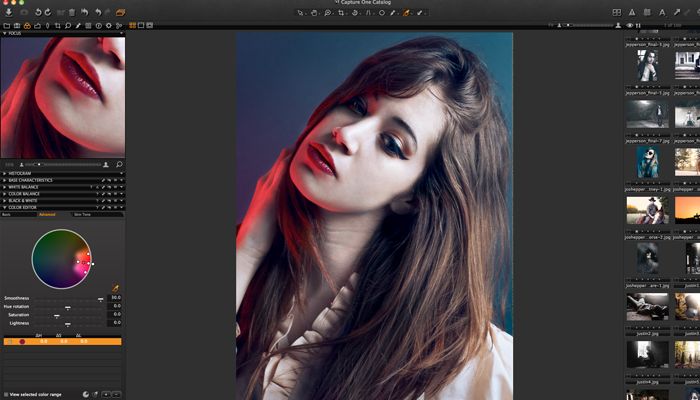Open the Color tool tab (three circles)
Viewport: 700px width, 400px height.
(x=27, y=26)
